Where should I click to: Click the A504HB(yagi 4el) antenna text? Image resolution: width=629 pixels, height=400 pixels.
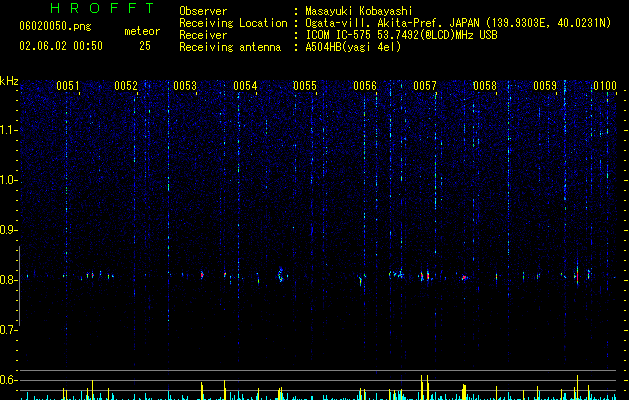353,47
